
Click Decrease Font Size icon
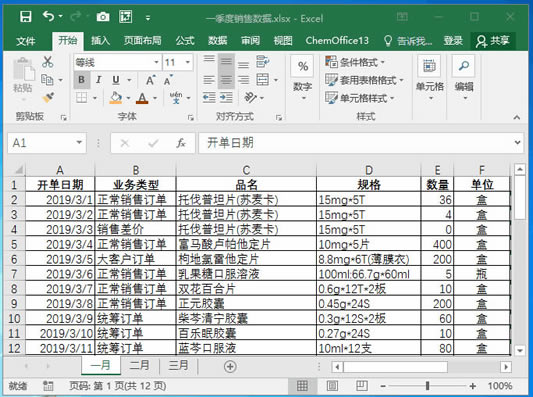tap(168, 80)
